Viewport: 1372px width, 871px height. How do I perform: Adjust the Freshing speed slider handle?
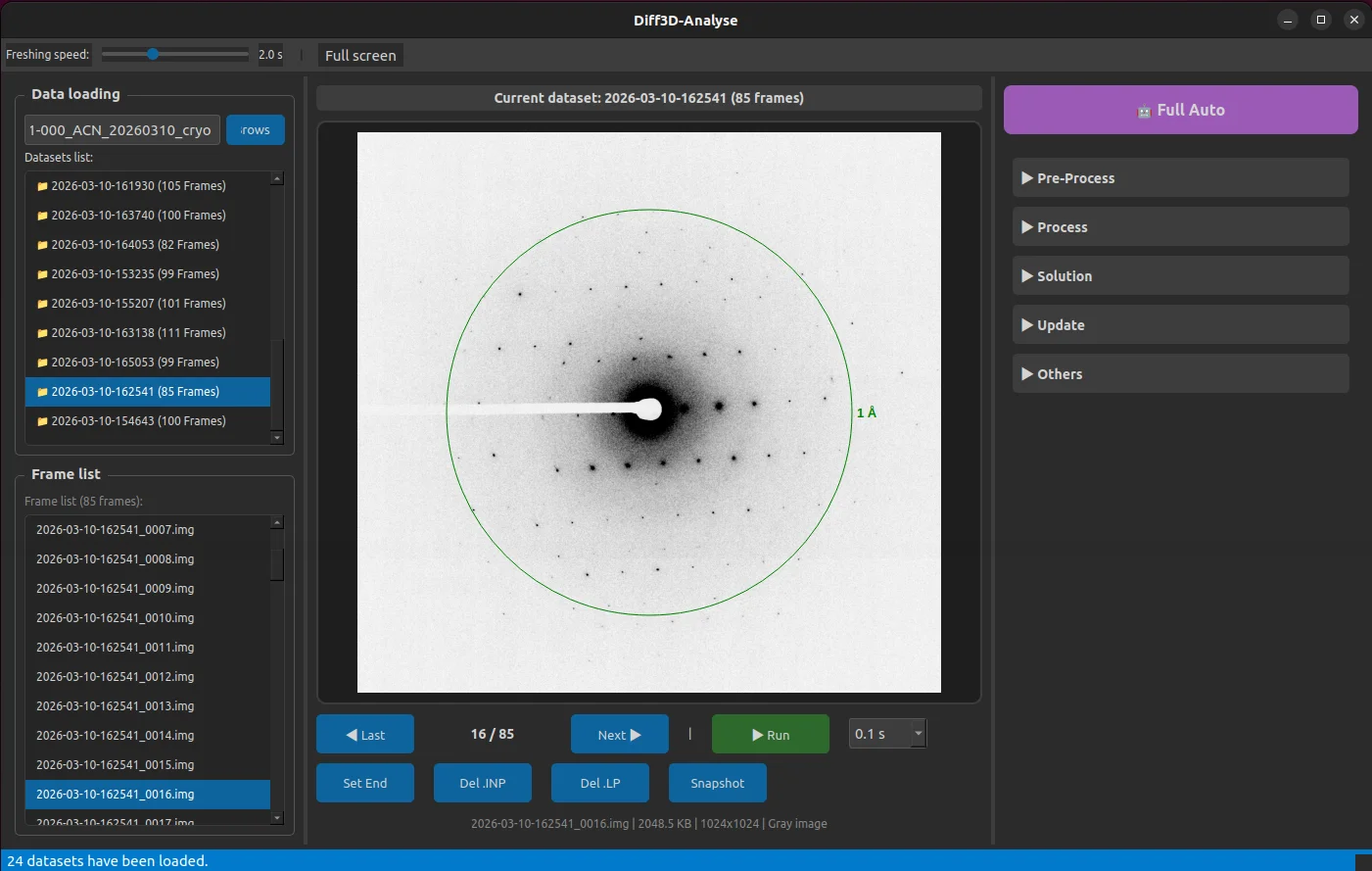tap(153, 54)
